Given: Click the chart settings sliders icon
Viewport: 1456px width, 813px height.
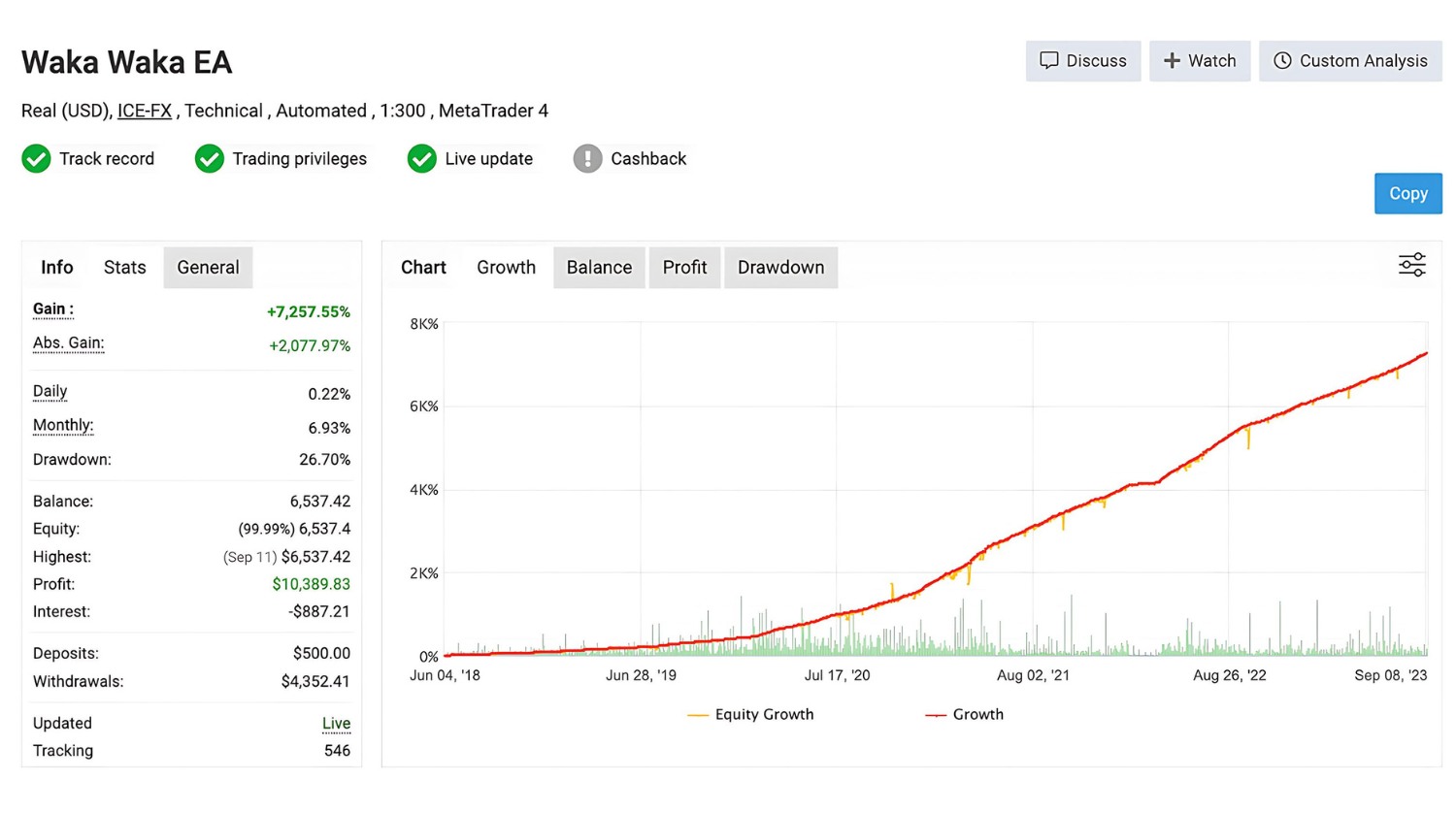Looking at the screenshot, I should click(1411, 265).
